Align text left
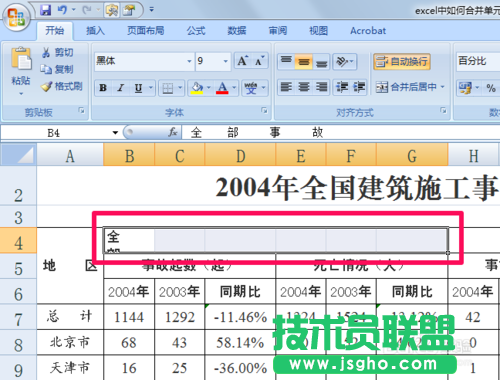 pyautogui.click(x=286, y=87)
